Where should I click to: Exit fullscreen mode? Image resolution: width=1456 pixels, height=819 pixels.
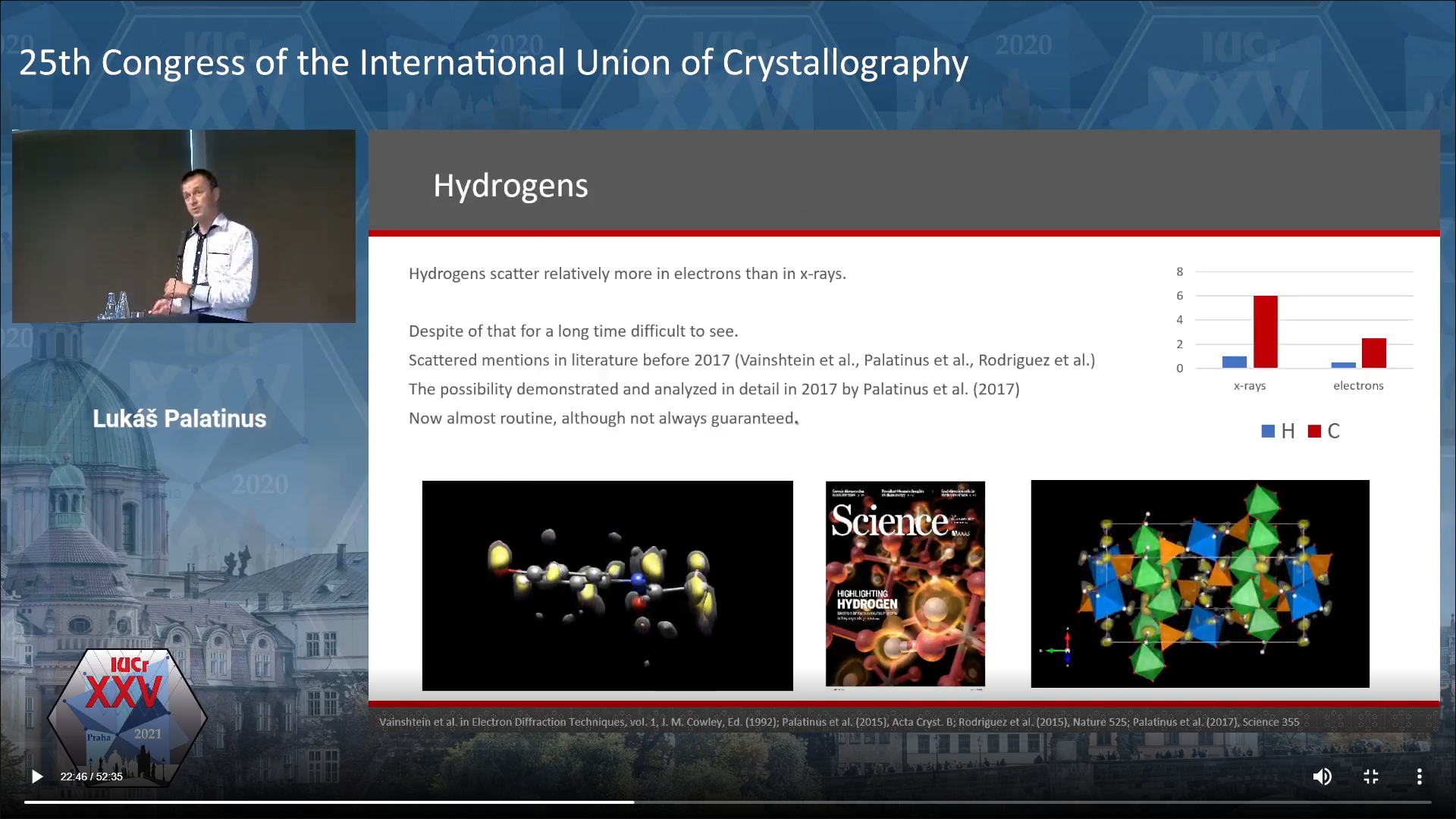click(1371, 777)
